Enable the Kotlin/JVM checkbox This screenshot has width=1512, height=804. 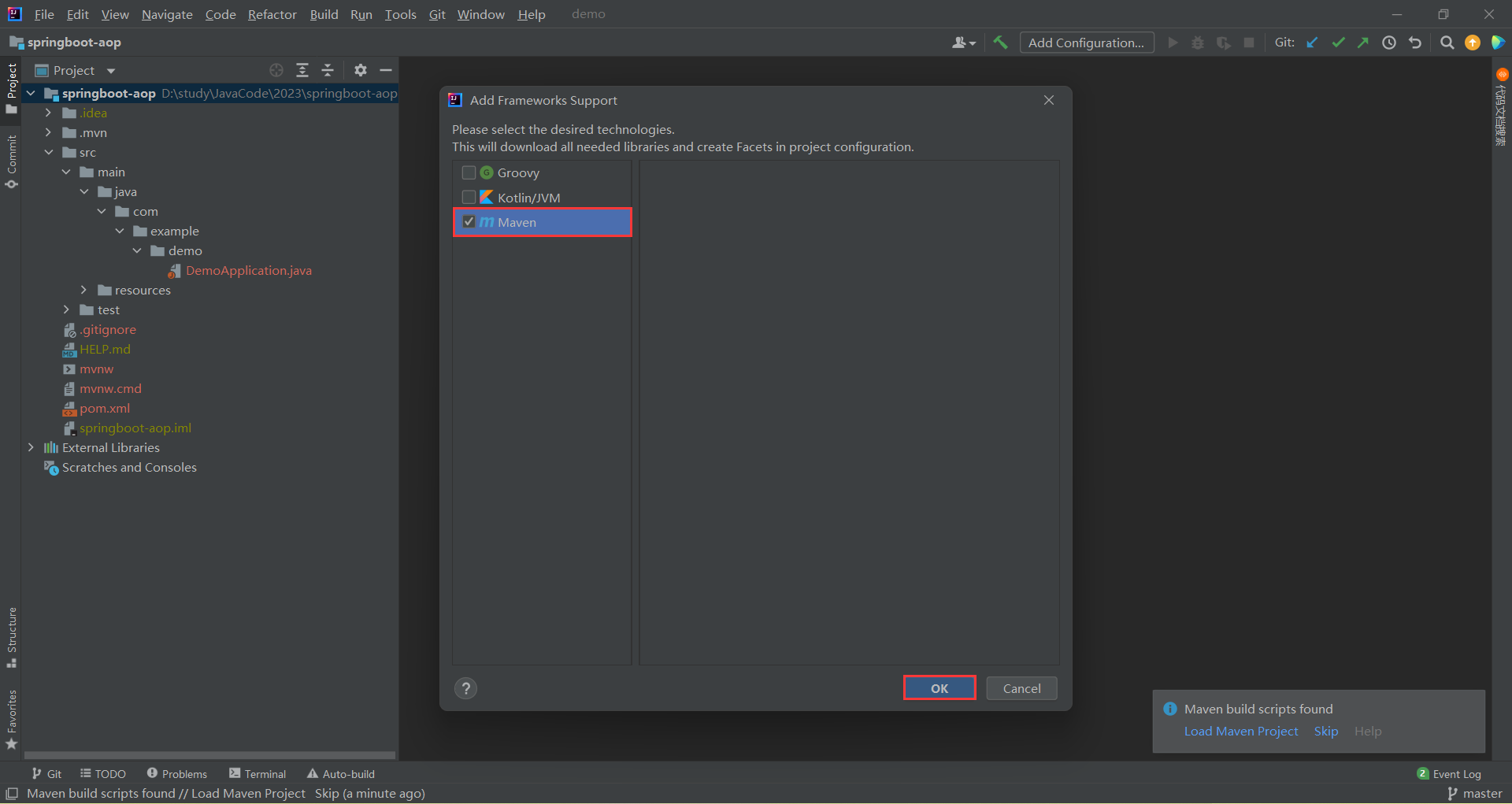[469, 197]
